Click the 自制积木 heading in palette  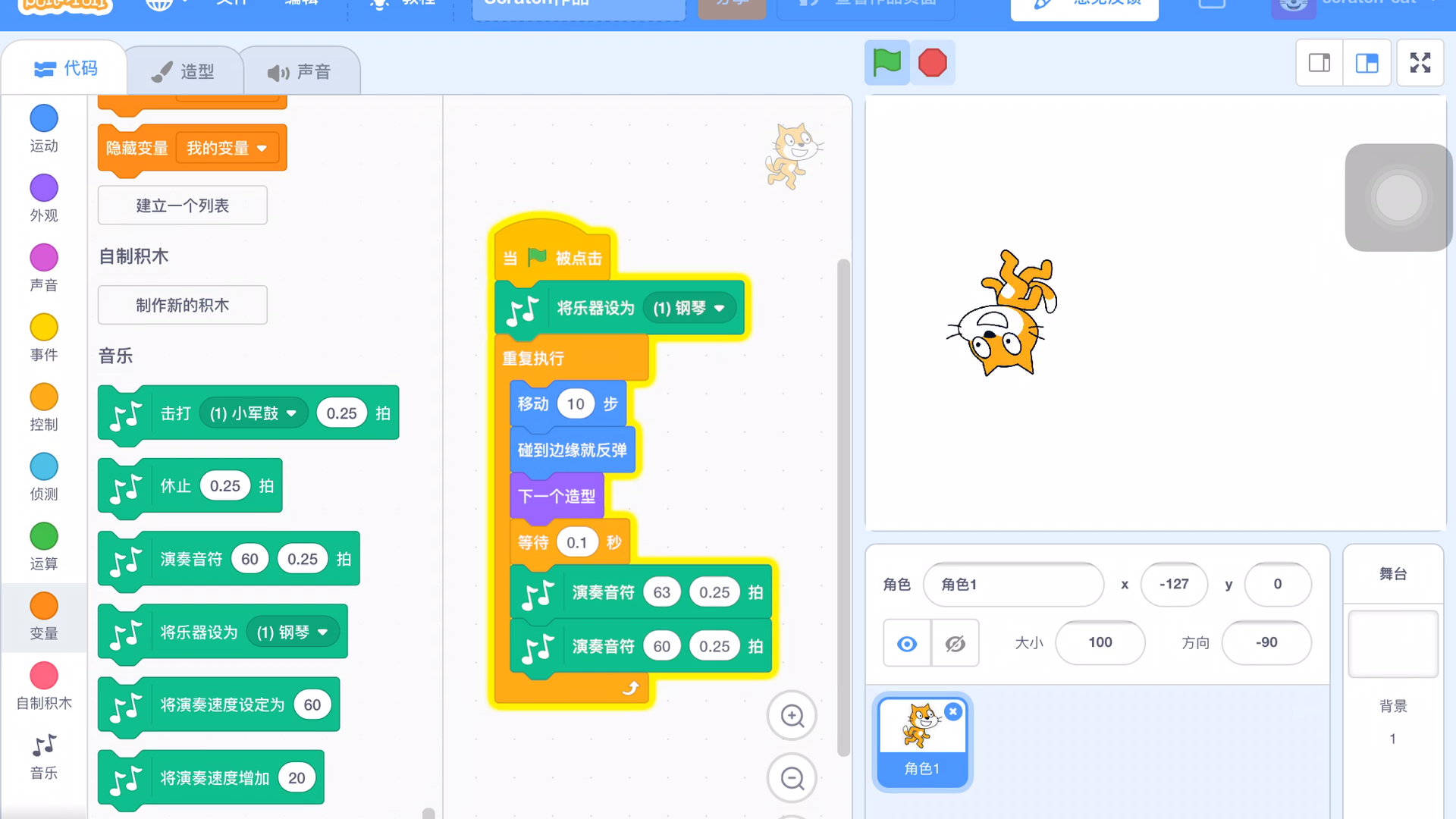(133, 256)
